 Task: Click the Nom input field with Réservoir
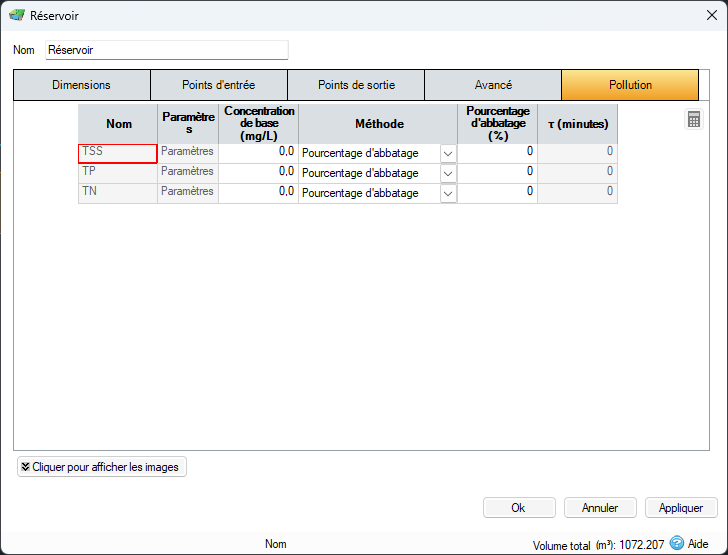pos(167,50)
